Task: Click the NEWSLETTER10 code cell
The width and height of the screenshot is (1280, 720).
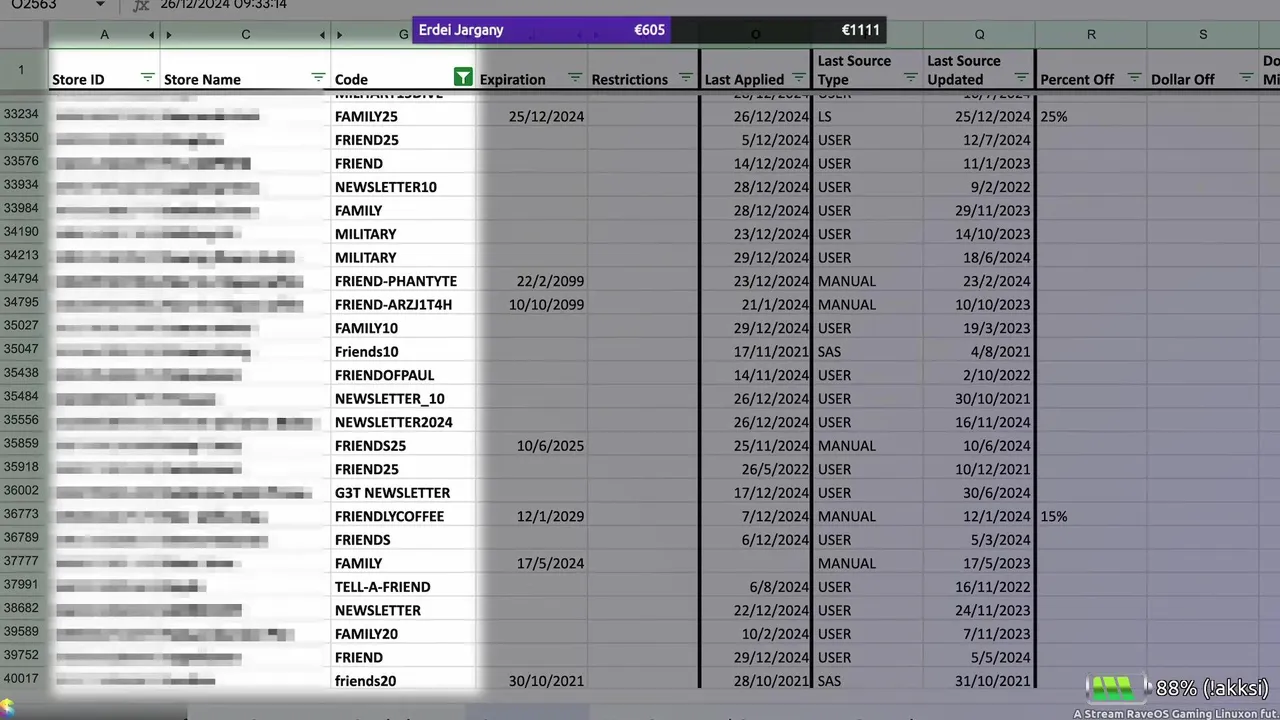Action: (403, 187)
